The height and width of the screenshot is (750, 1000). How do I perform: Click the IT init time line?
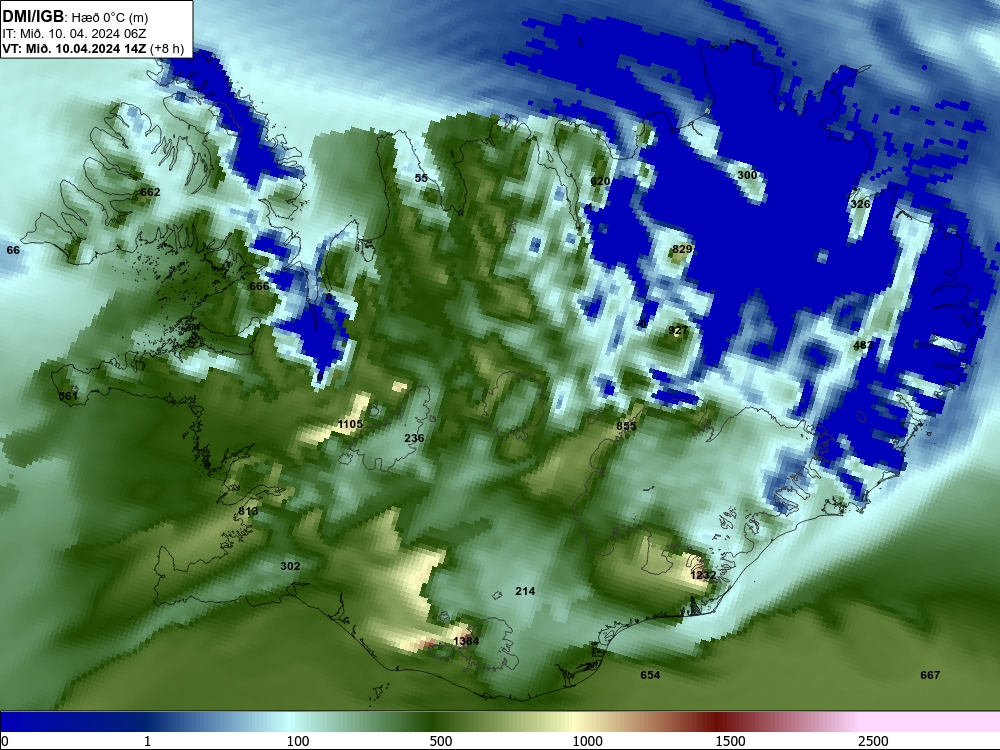point(74,34)
